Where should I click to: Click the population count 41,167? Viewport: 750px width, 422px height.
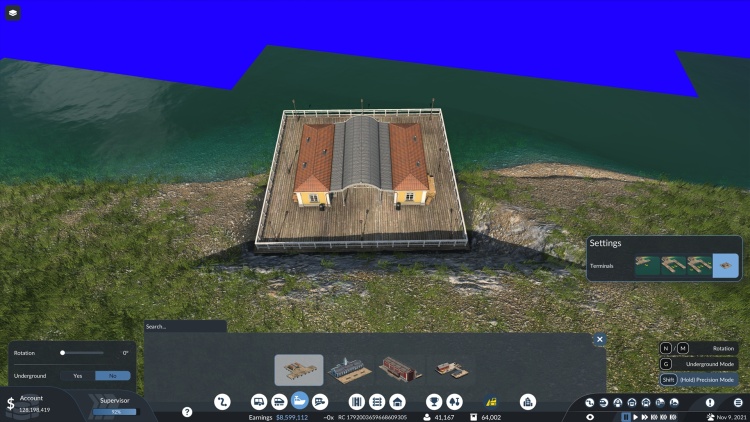444,418
